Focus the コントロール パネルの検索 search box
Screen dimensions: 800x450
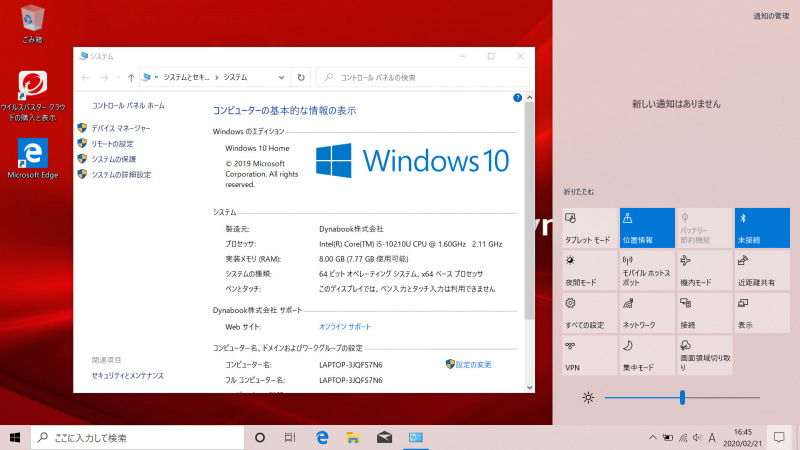click(422, 78)
